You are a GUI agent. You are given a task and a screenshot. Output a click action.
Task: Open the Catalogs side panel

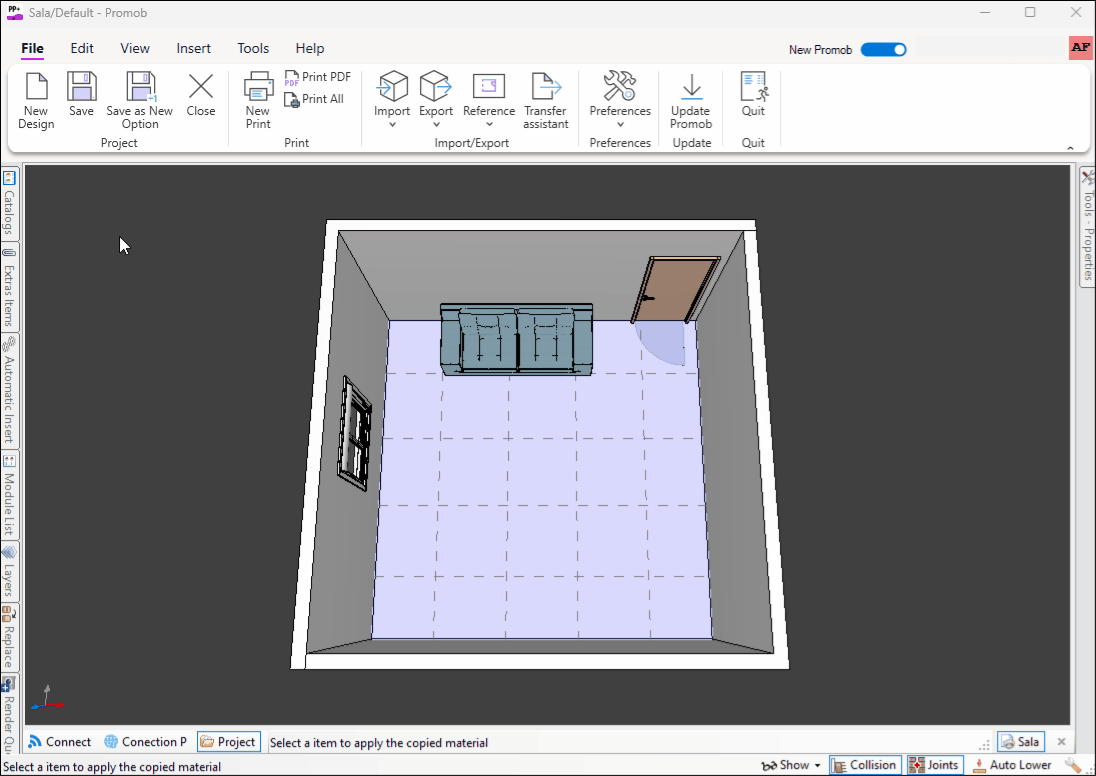[x=9, y=203]
